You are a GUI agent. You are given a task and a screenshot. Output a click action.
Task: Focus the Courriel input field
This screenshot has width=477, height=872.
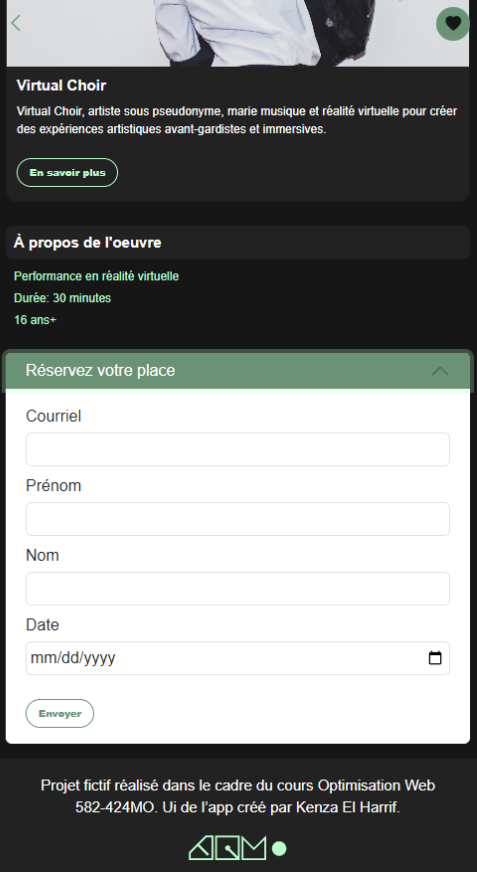coord(237,449)
